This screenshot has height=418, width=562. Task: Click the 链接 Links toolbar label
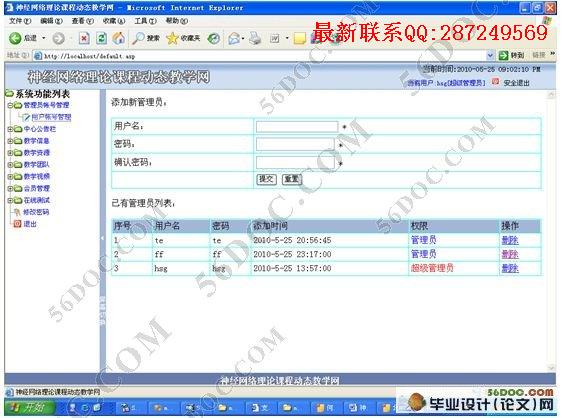tap(539, 55)
